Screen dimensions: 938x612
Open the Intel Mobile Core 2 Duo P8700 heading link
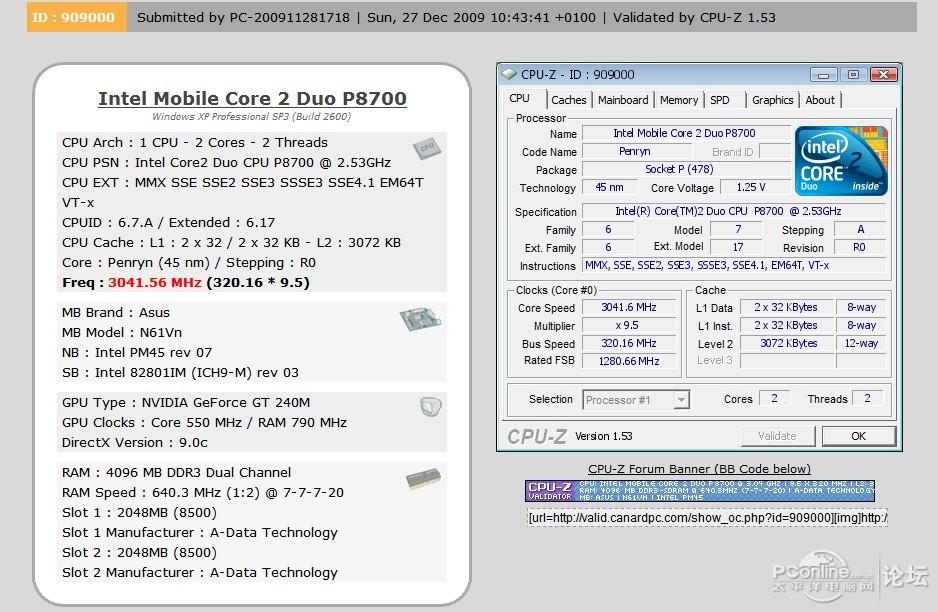[252, 98]
